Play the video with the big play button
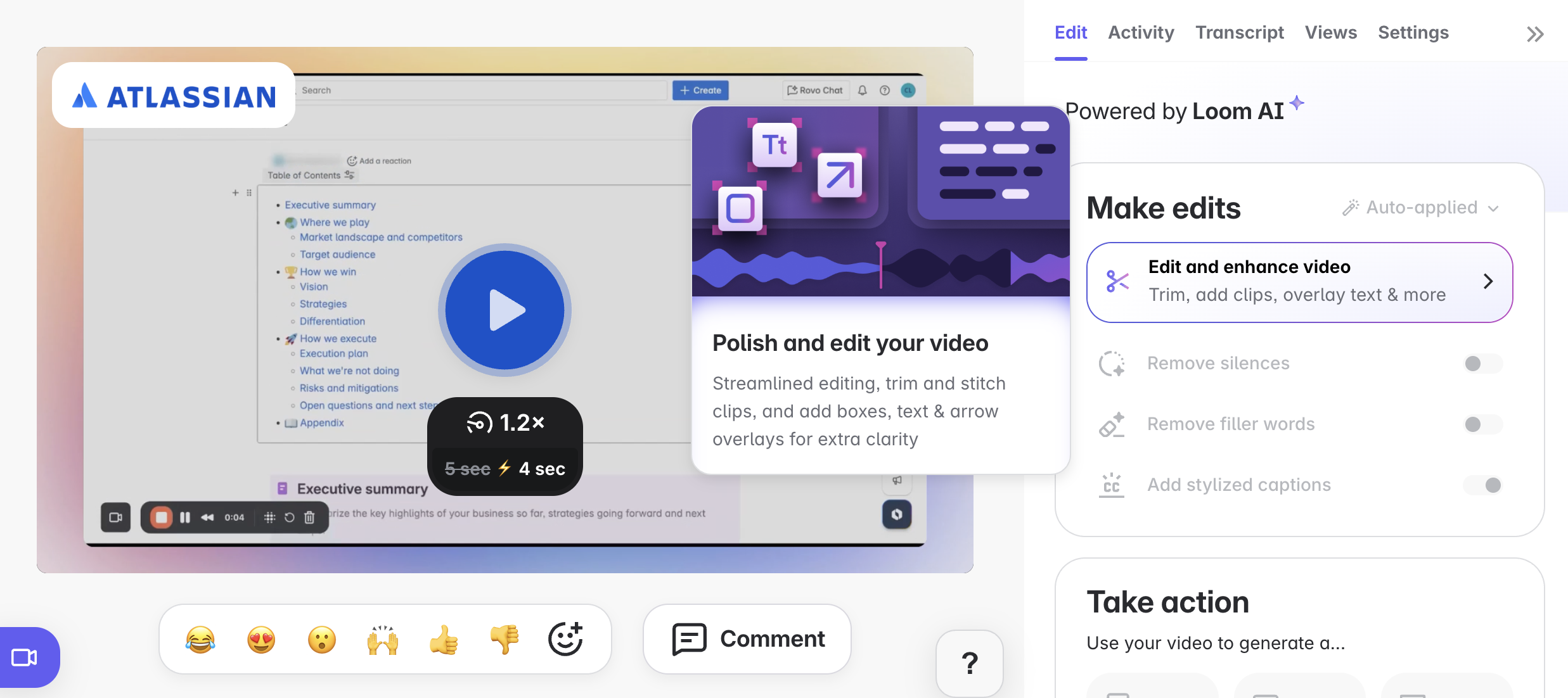This screenshot has height=698, width=1568. (504, 310)
